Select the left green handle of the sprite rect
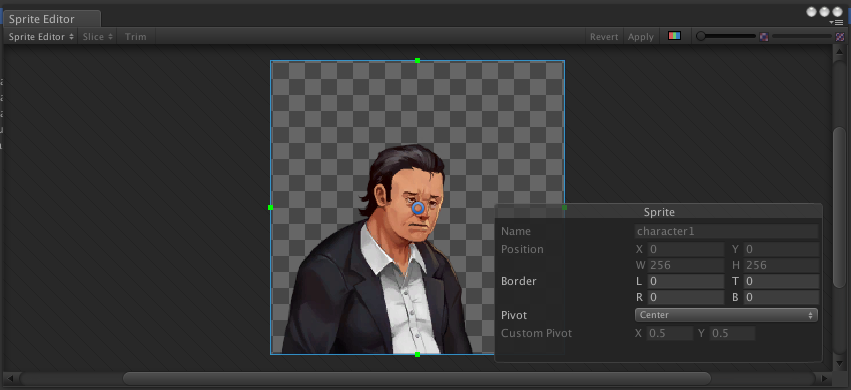 [270, 207]
